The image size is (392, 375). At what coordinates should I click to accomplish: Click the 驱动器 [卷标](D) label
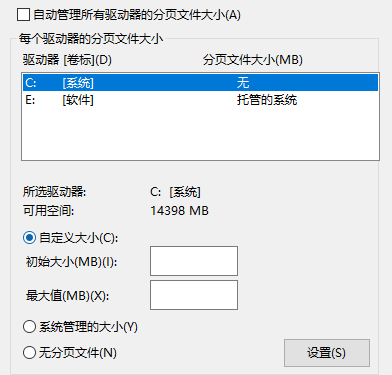[67, 60]
